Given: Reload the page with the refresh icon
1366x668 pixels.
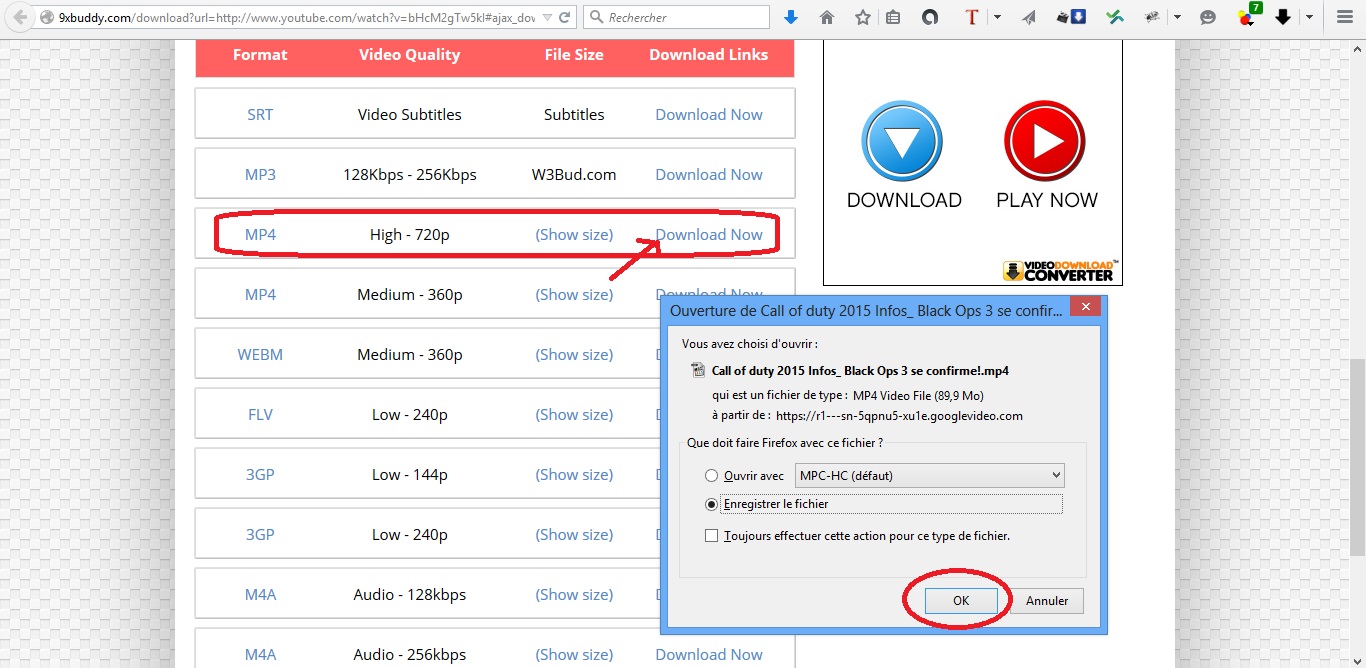Looking at the screenshot, I should 565,17.
